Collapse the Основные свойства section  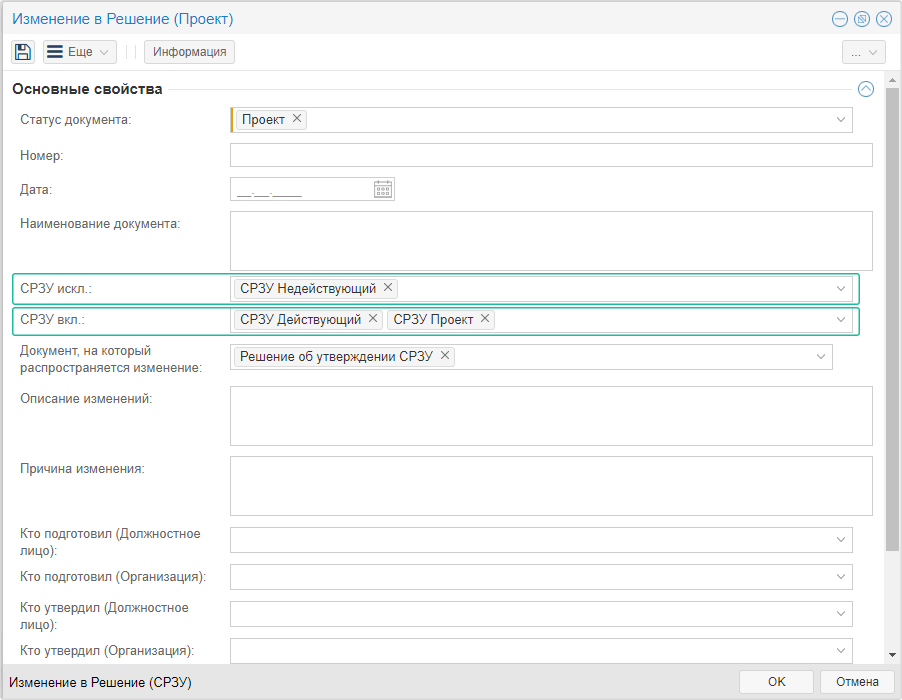pos(866,89)
